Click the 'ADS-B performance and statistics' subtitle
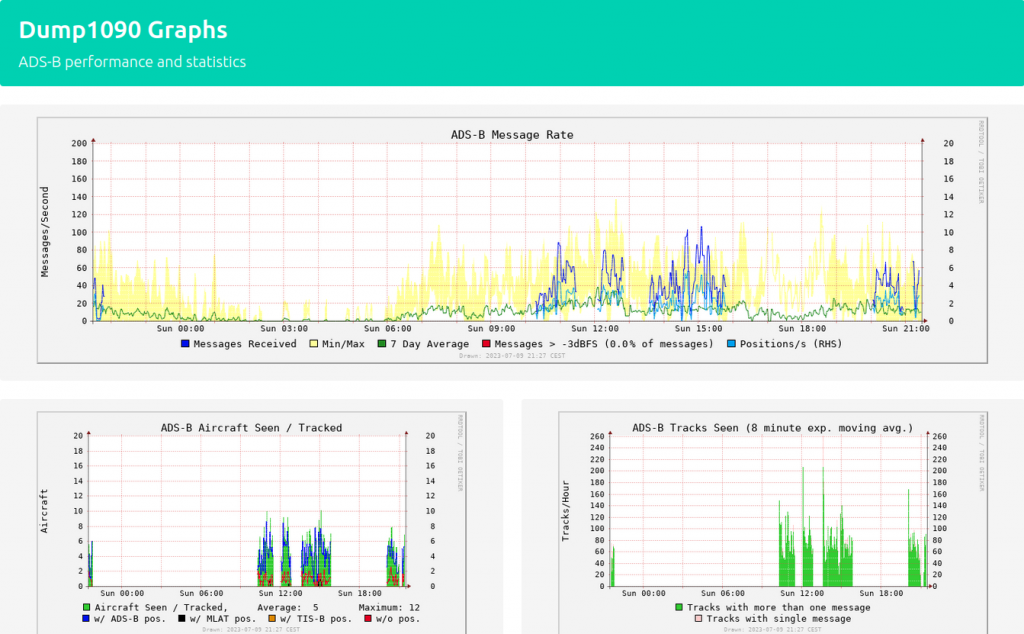 [132, 61]
